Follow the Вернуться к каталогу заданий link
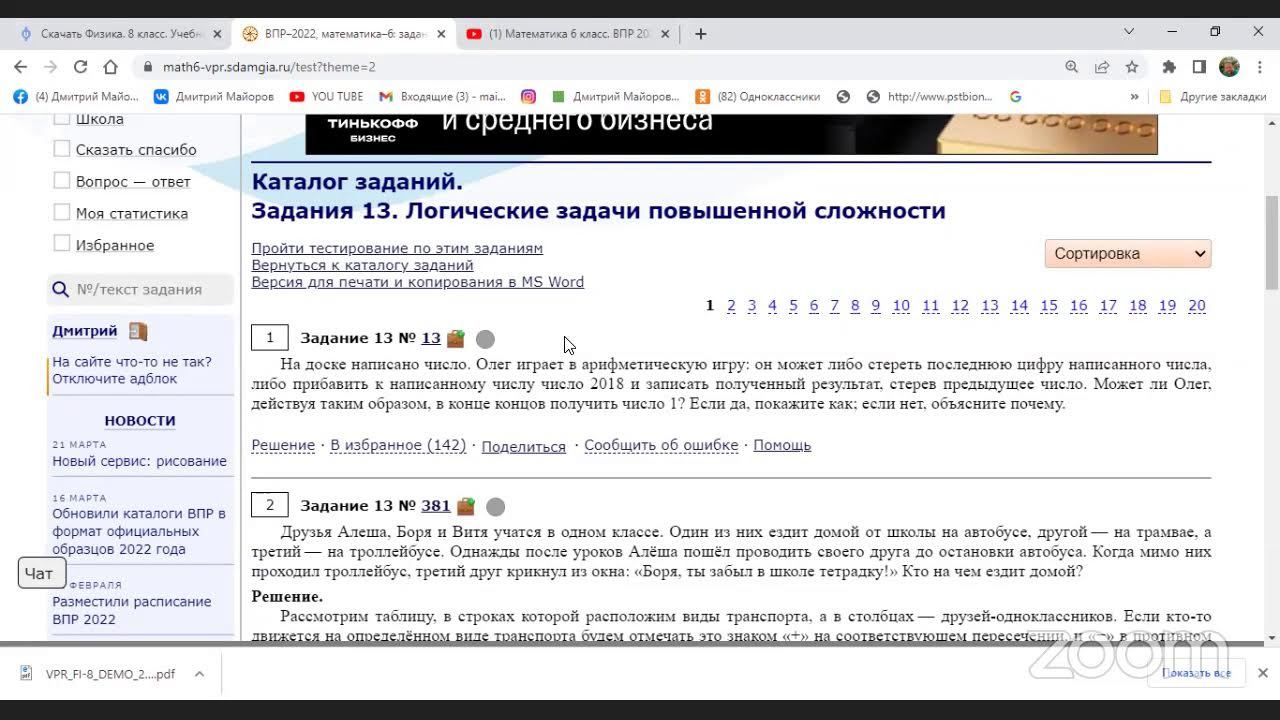1280x720 pixels. pos(362,265)
